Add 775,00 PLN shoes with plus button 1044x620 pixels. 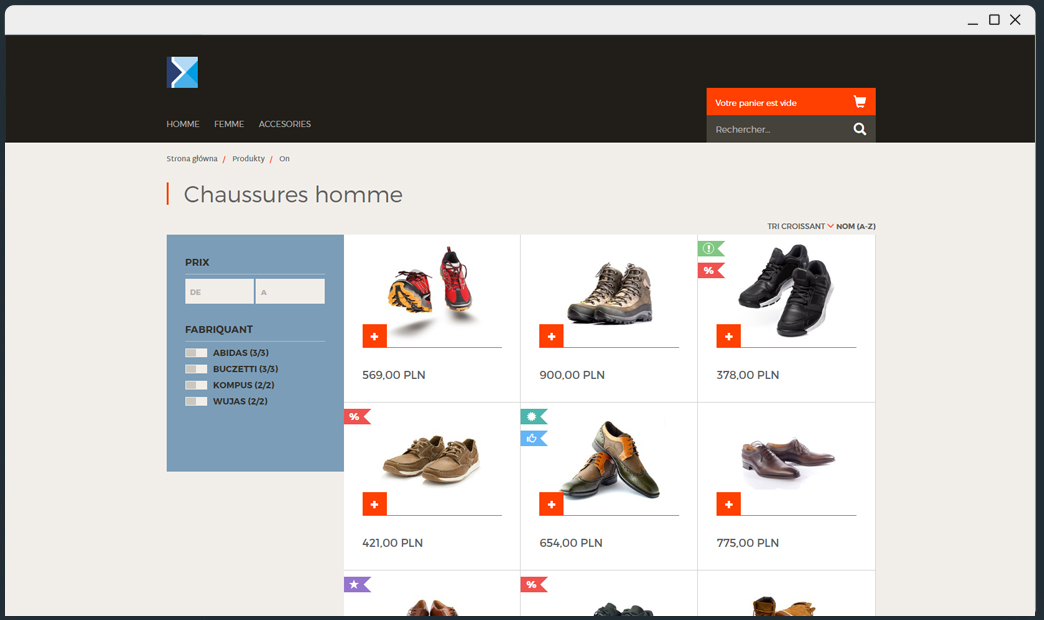point(728,504)
